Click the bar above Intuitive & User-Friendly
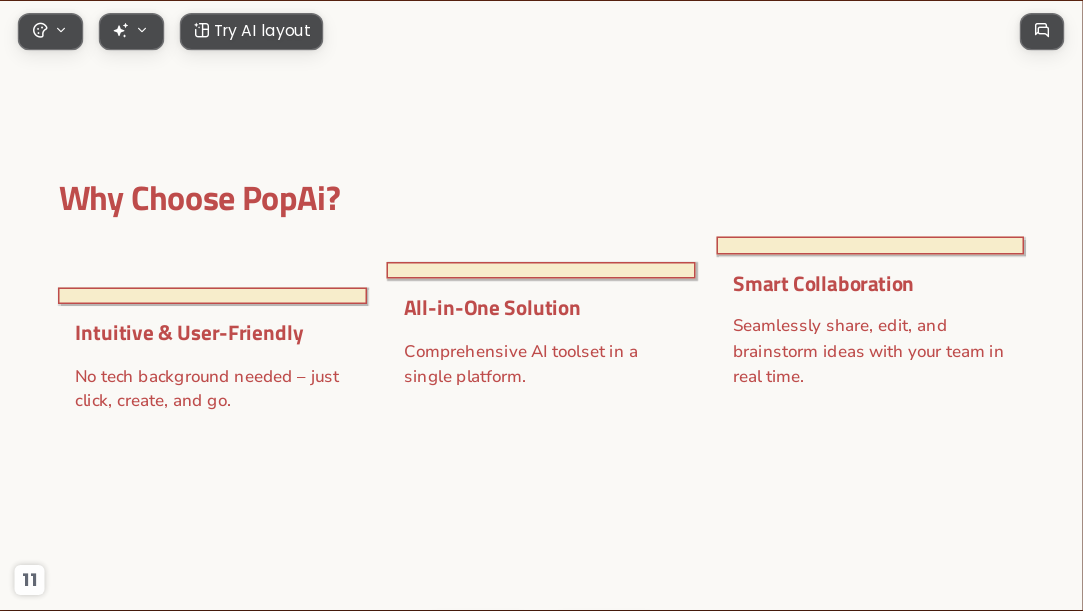The width and height of the screenshot is (1083, 611). tap(213, 296)
